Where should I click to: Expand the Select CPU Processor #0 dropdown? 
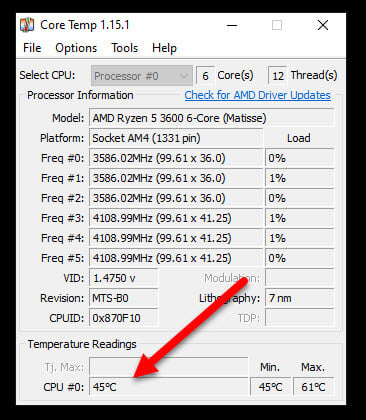pyautogui.click(x=142, y=76)
